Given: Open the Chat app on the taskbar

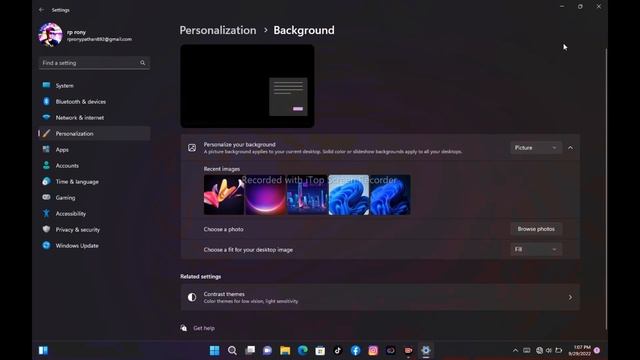Looking at the screenshot, I should click(x=267, y=350).
